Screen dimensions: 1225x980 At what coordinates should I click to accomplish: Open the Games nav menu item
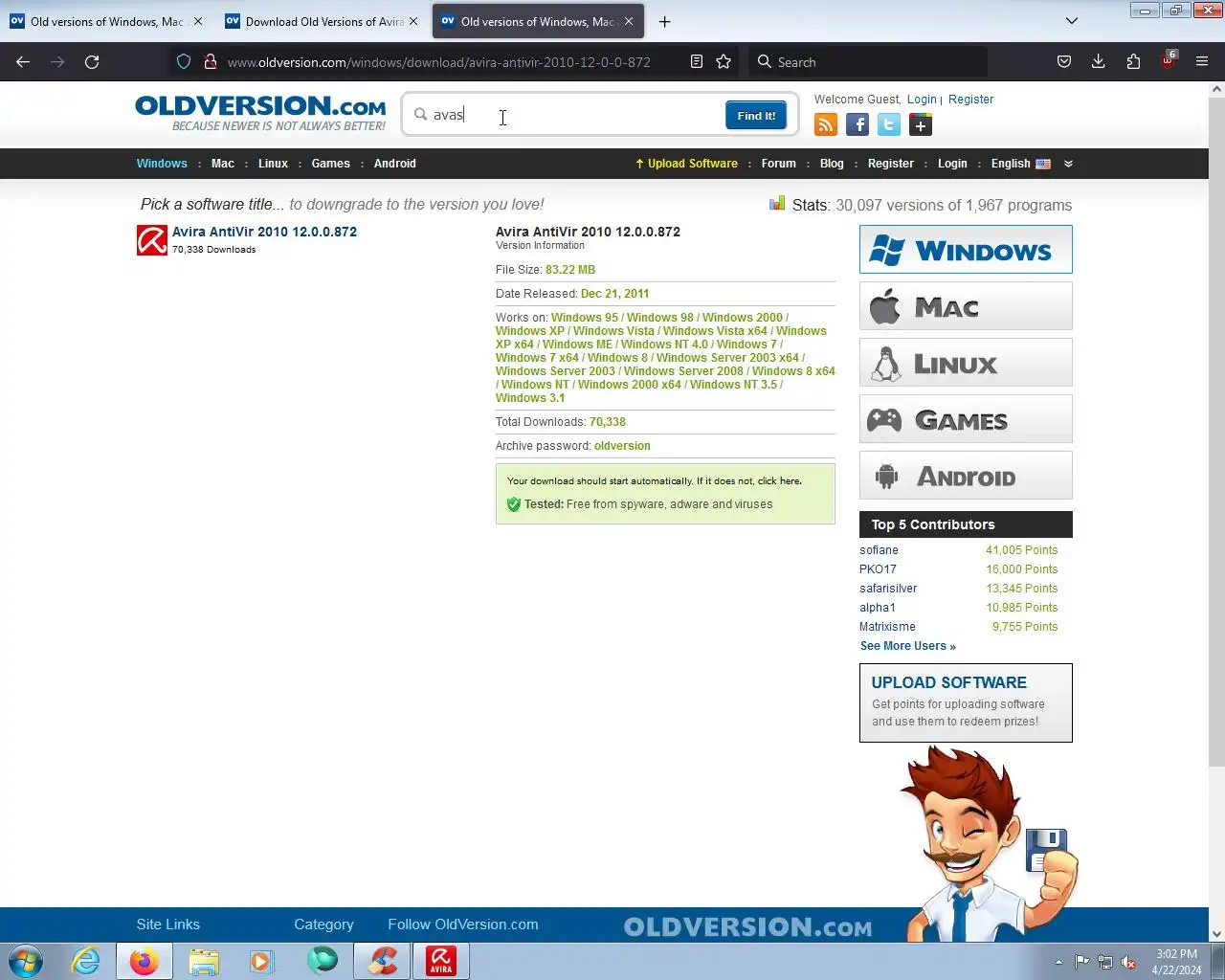331,164
